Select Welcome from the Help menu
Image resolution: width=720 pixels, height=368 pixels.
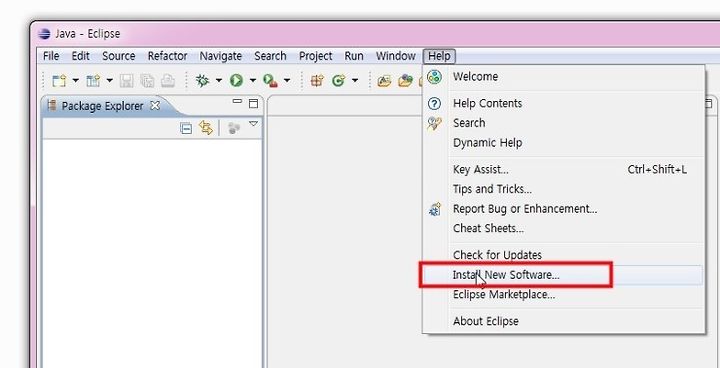(x=563, y=77)
